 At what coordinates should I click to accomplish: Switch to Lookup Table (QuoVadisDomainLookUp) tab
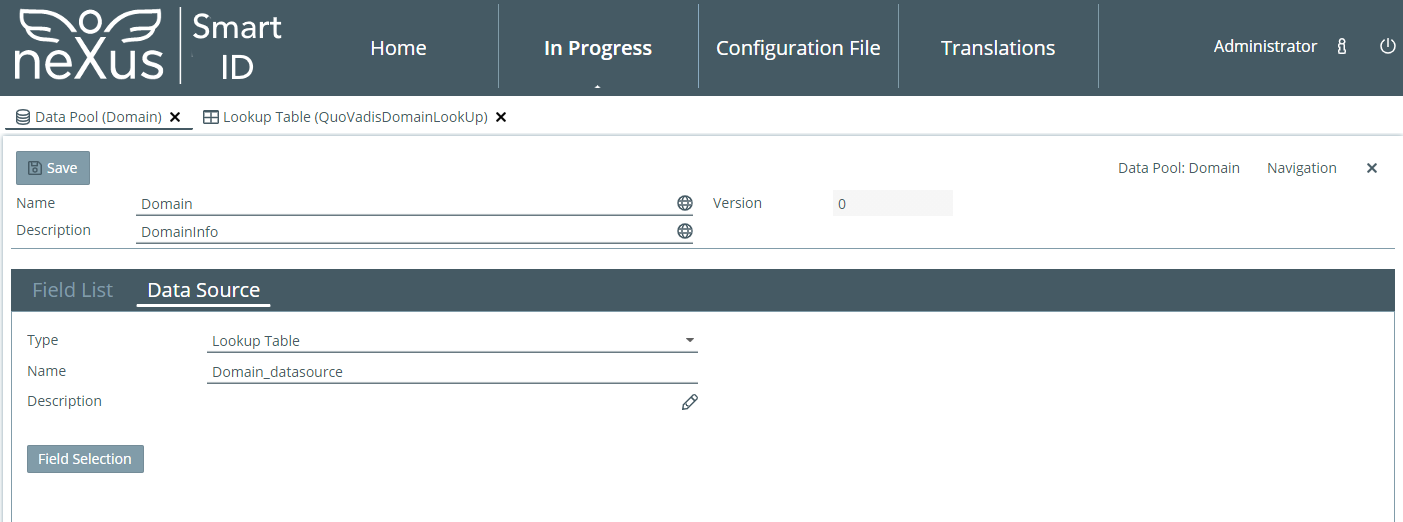(354, 117)
